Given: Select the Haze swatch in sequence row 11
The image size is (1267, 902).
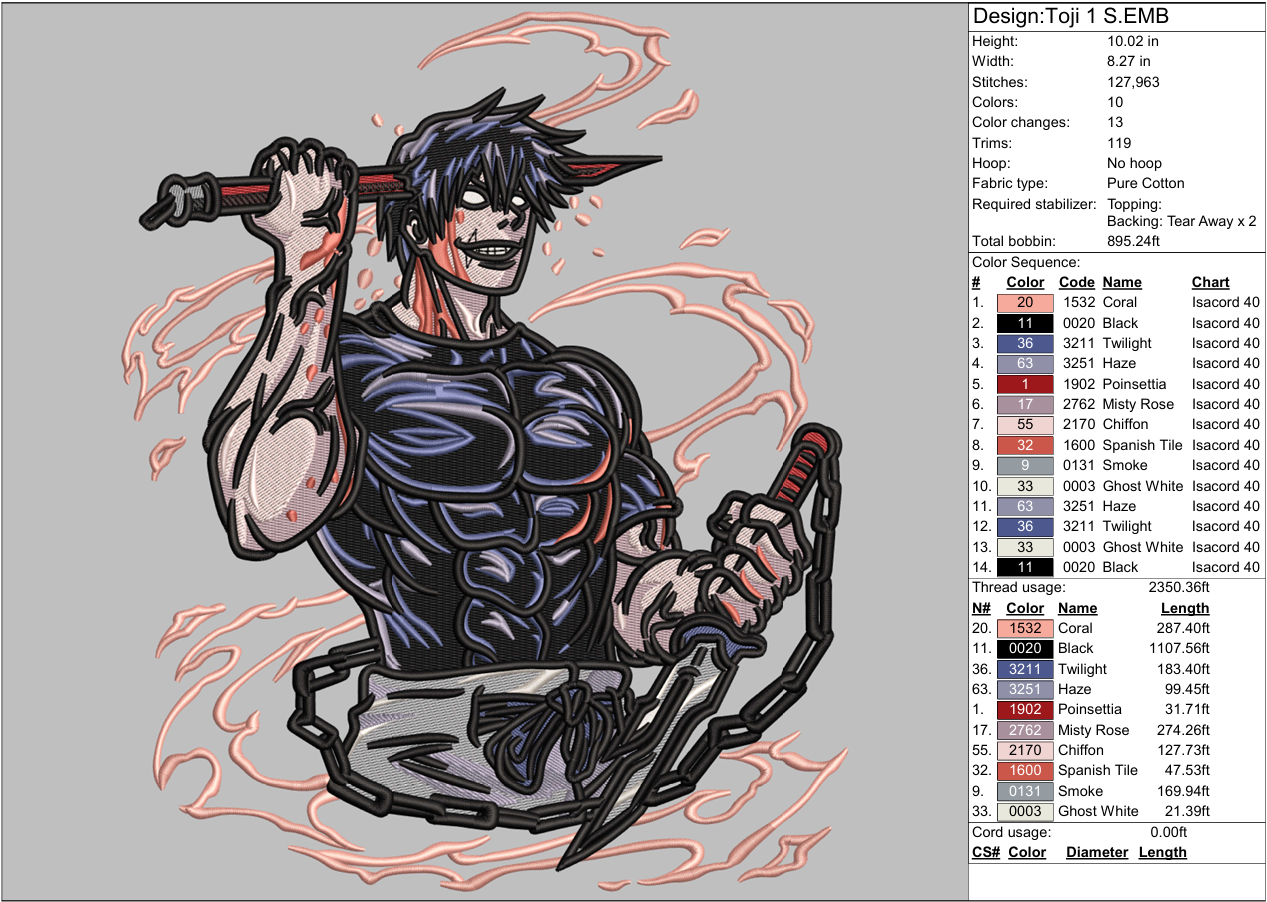Looking at the screenshot, I should click(x=1025, y=506).
